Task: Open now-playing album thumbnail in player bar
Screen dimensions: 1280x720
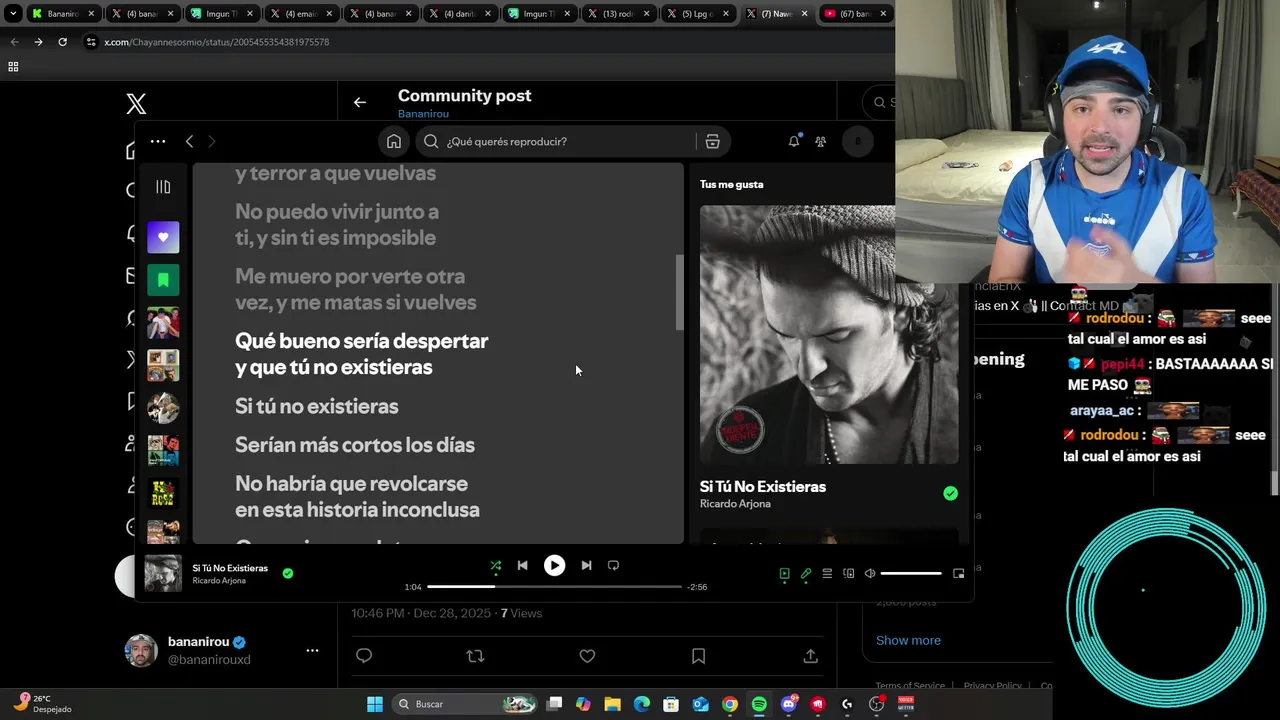Action: click(x=163, y=573)
